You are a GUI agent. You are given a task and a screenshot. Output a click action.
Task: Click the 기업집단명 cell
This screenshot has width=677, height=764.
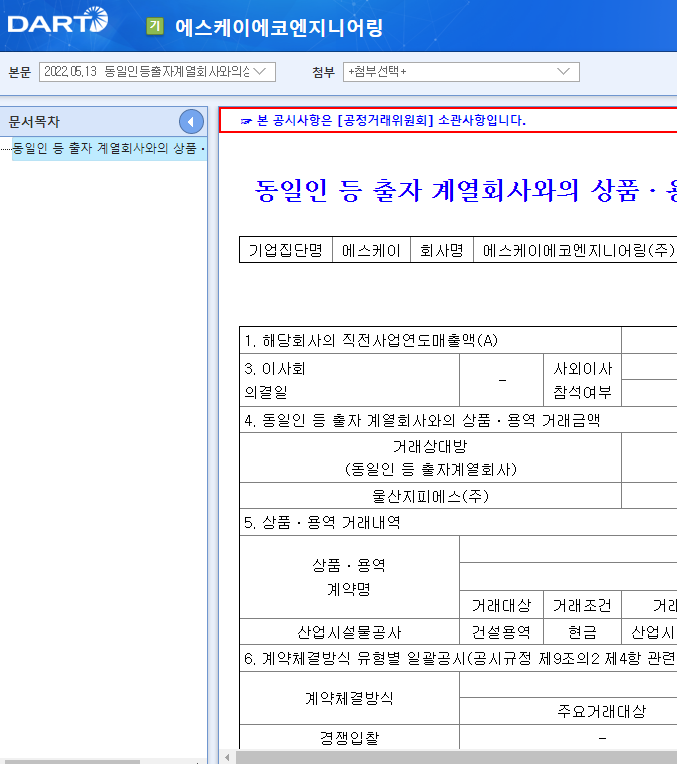(286, 250)
